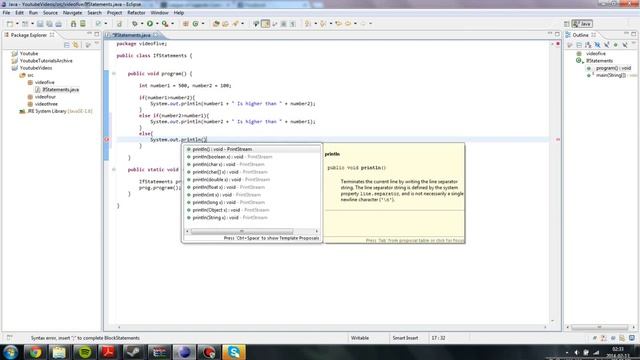Select JRE System Library node
640x360 pixels.
59,111
